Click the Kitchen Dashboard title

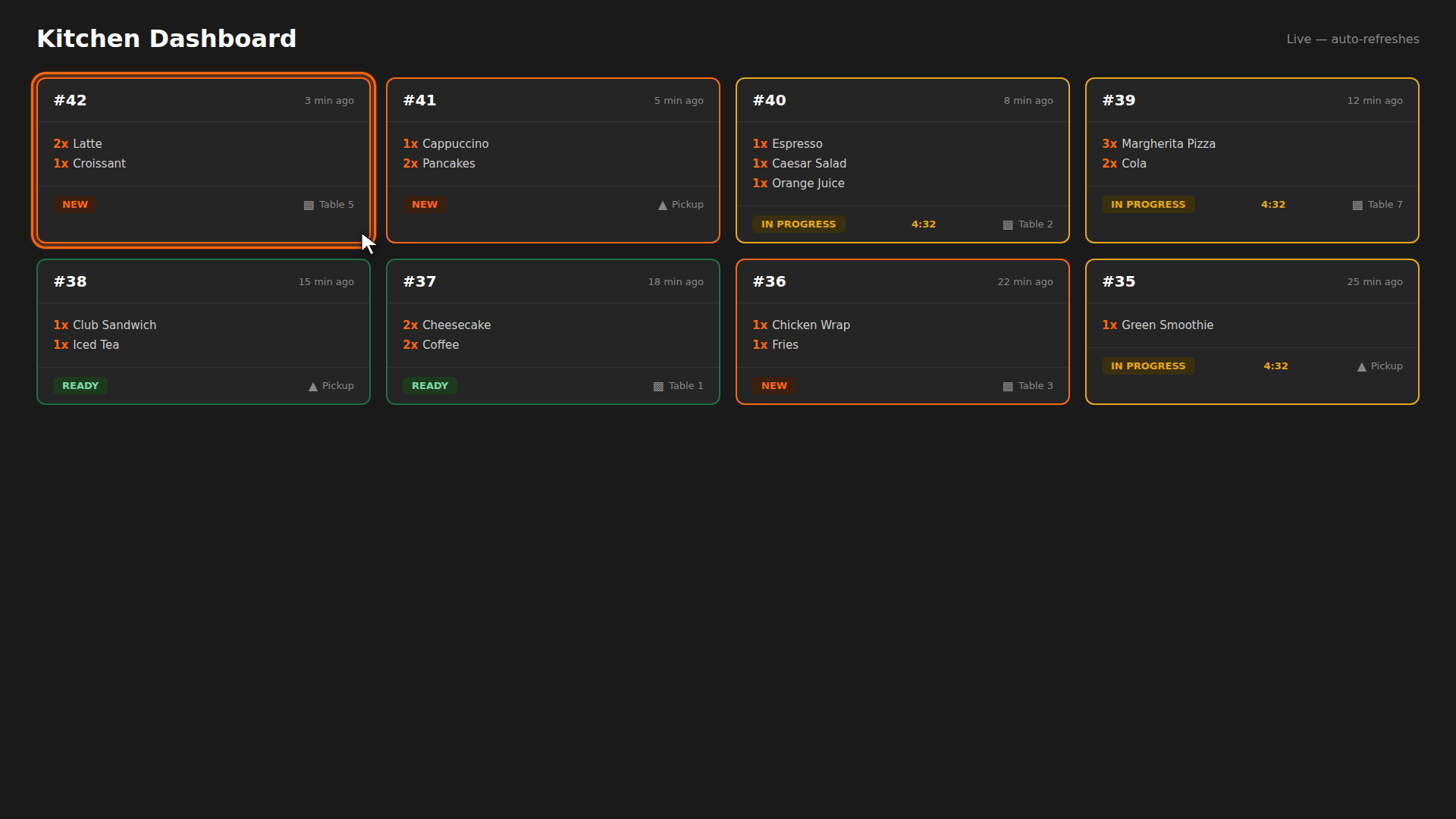[167, 39]
